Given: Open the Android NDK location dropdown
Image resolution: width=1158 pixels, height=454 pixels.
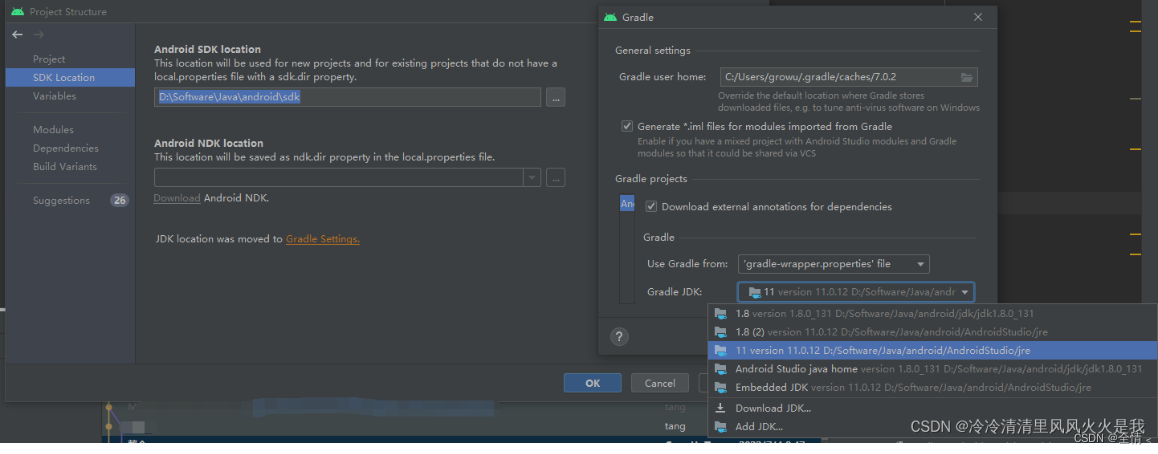Looking at the screenshot, I should [531, 178].
